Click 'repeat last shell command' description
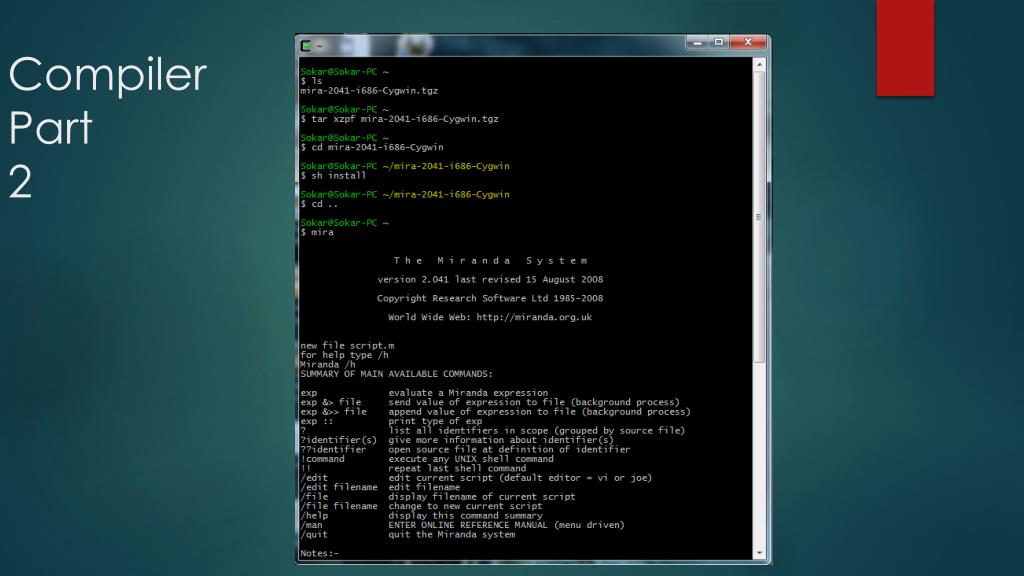Screen dimensions: 1024x576 [457, 468]
